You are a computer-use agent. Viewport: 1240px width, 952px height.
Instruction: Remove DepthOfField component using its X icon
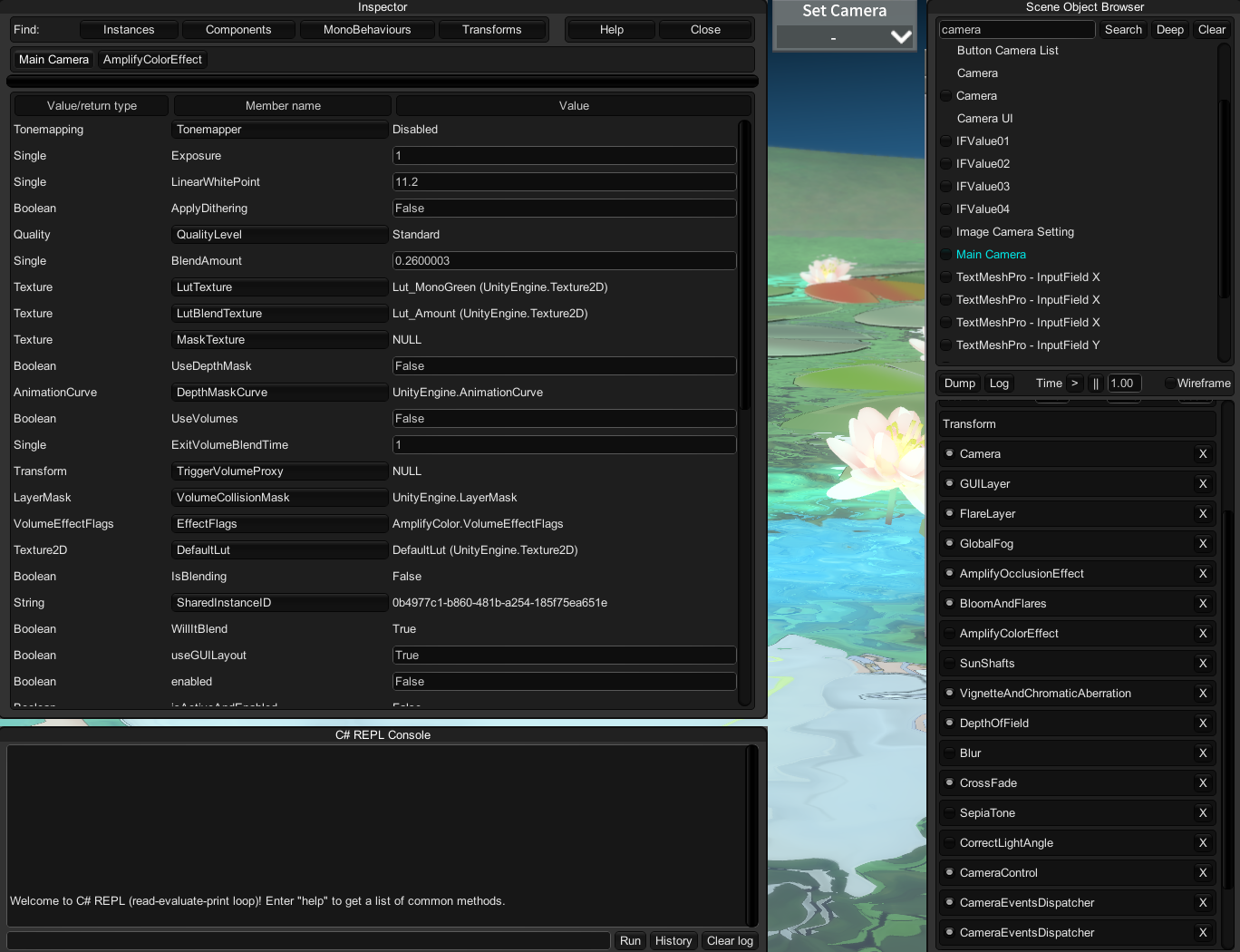(1203, 723)
